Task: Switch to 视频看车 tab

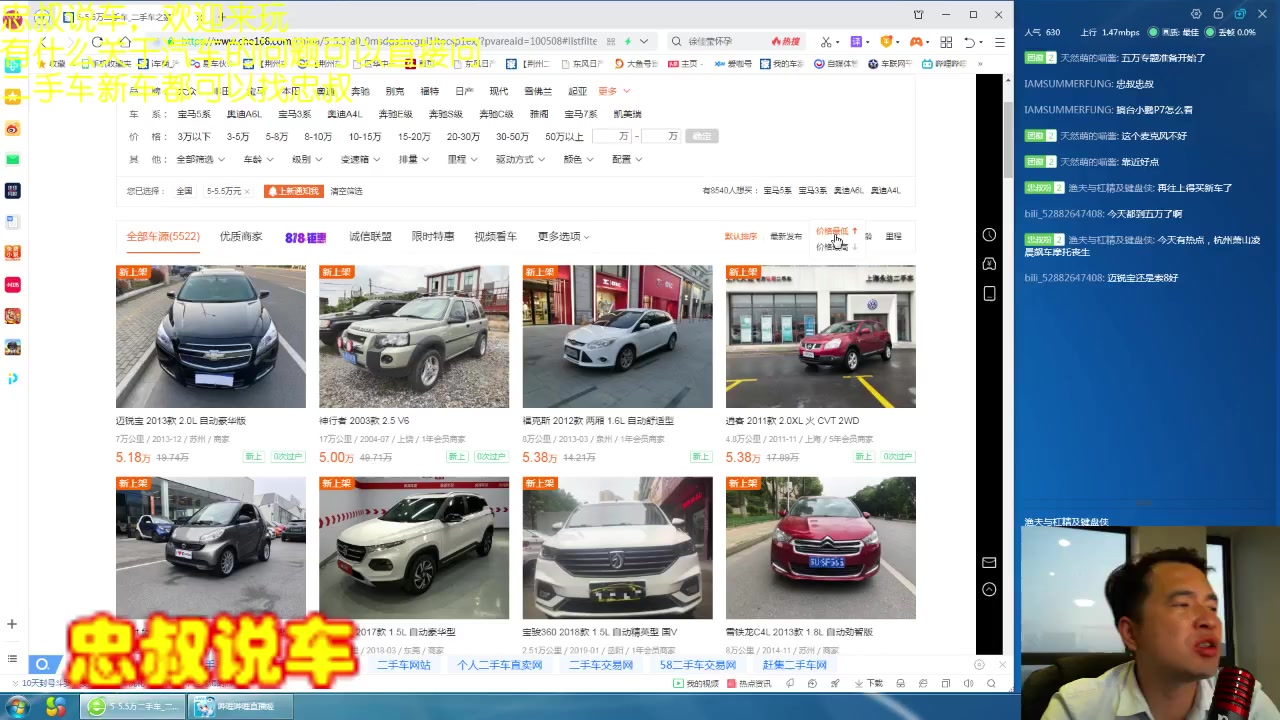Action: [495, 237]
